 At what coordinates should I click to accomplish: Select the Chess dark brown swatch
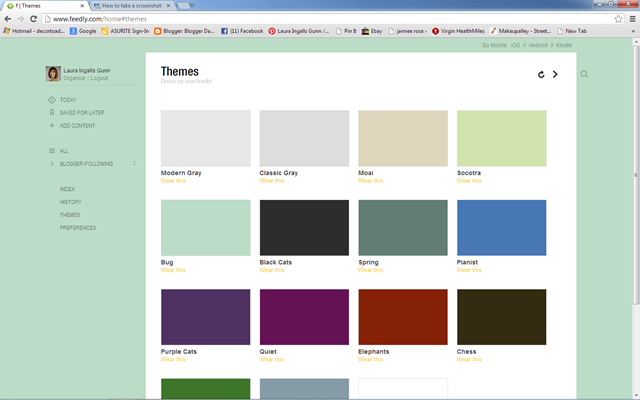click(502, 317)
